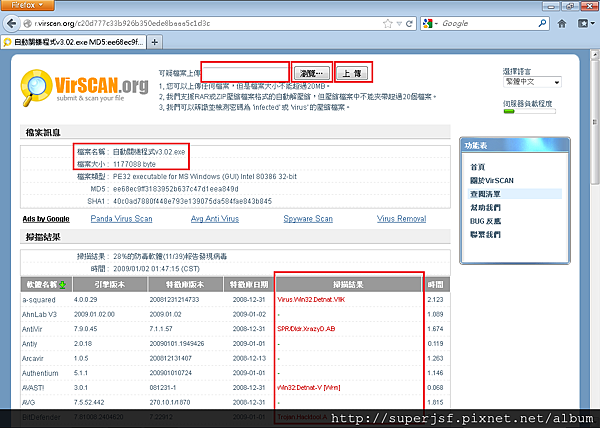Click the 特徵庫版本 column header

[x=185, y=285]
